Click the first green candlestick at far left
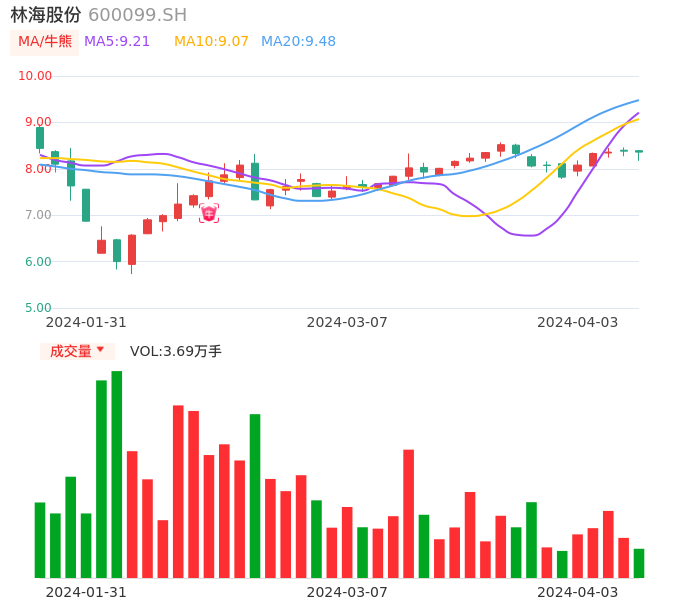The width and height of the screenshot is (686, 606). 40,138
